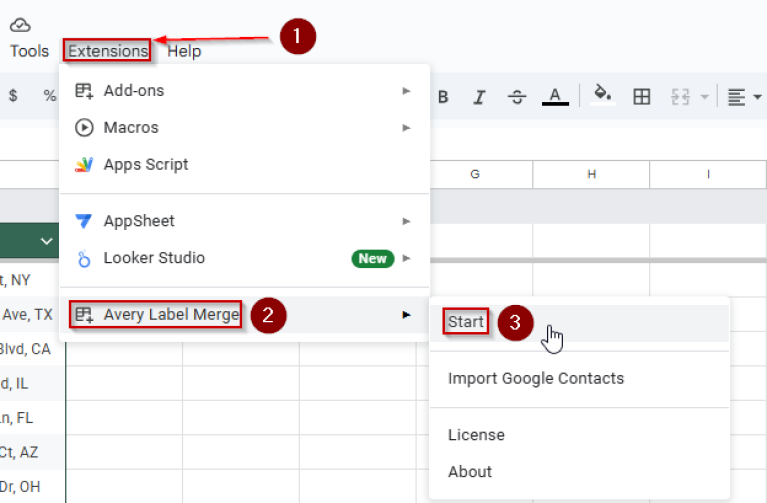This screenshot has height=503, width=767.
Task: Open the Help menu
Action: coord(184,51)
